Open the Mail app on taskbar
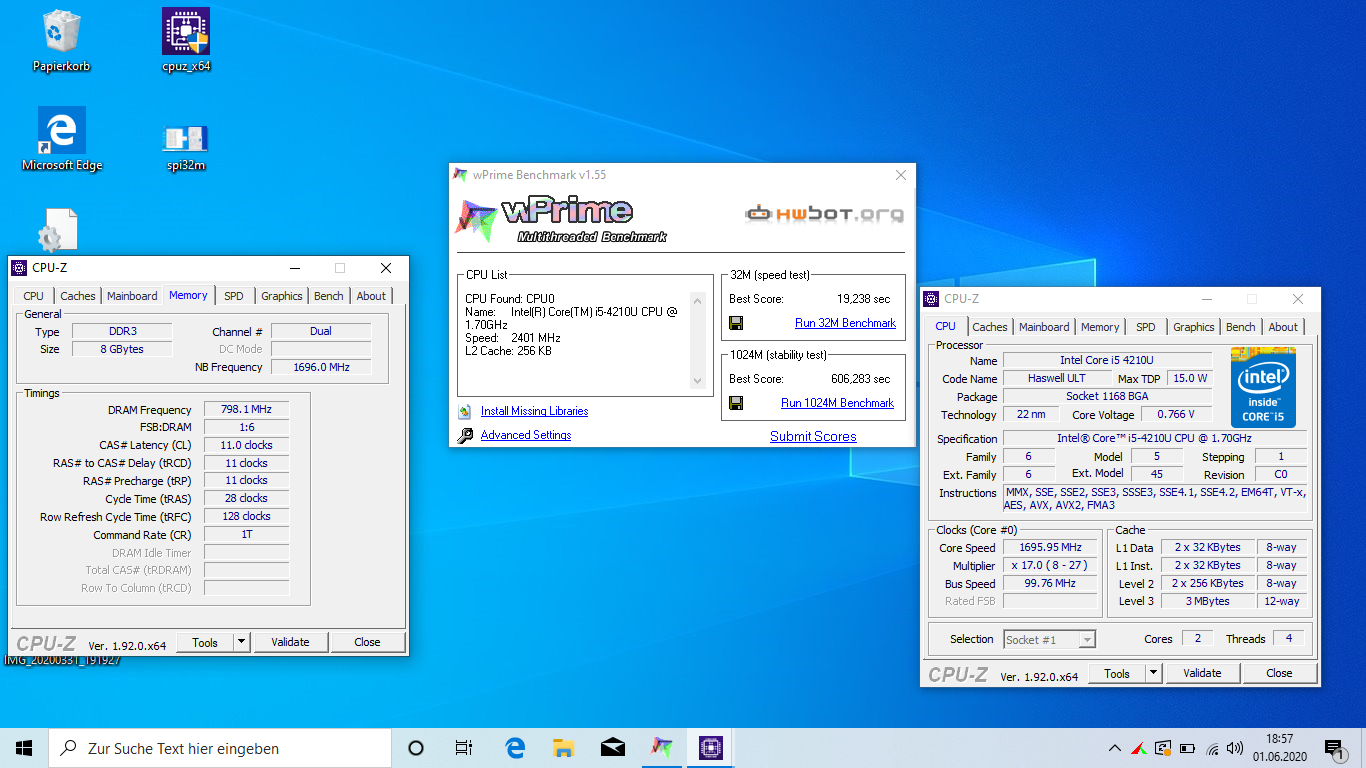The image size is (1366, 768). (613, 748)
